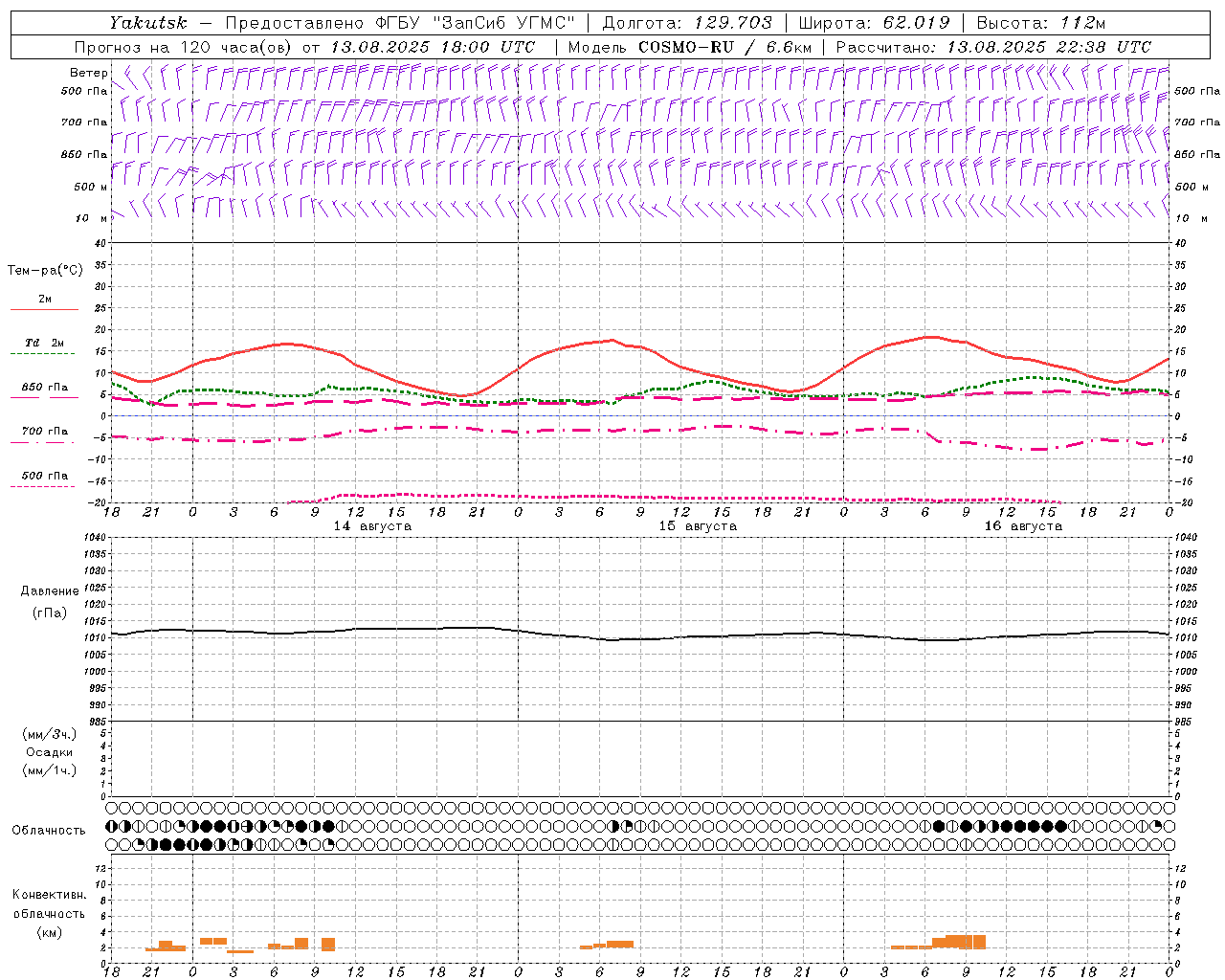
Task: Click the 'Давление' pressure panel label
Action: click(50, 591)
